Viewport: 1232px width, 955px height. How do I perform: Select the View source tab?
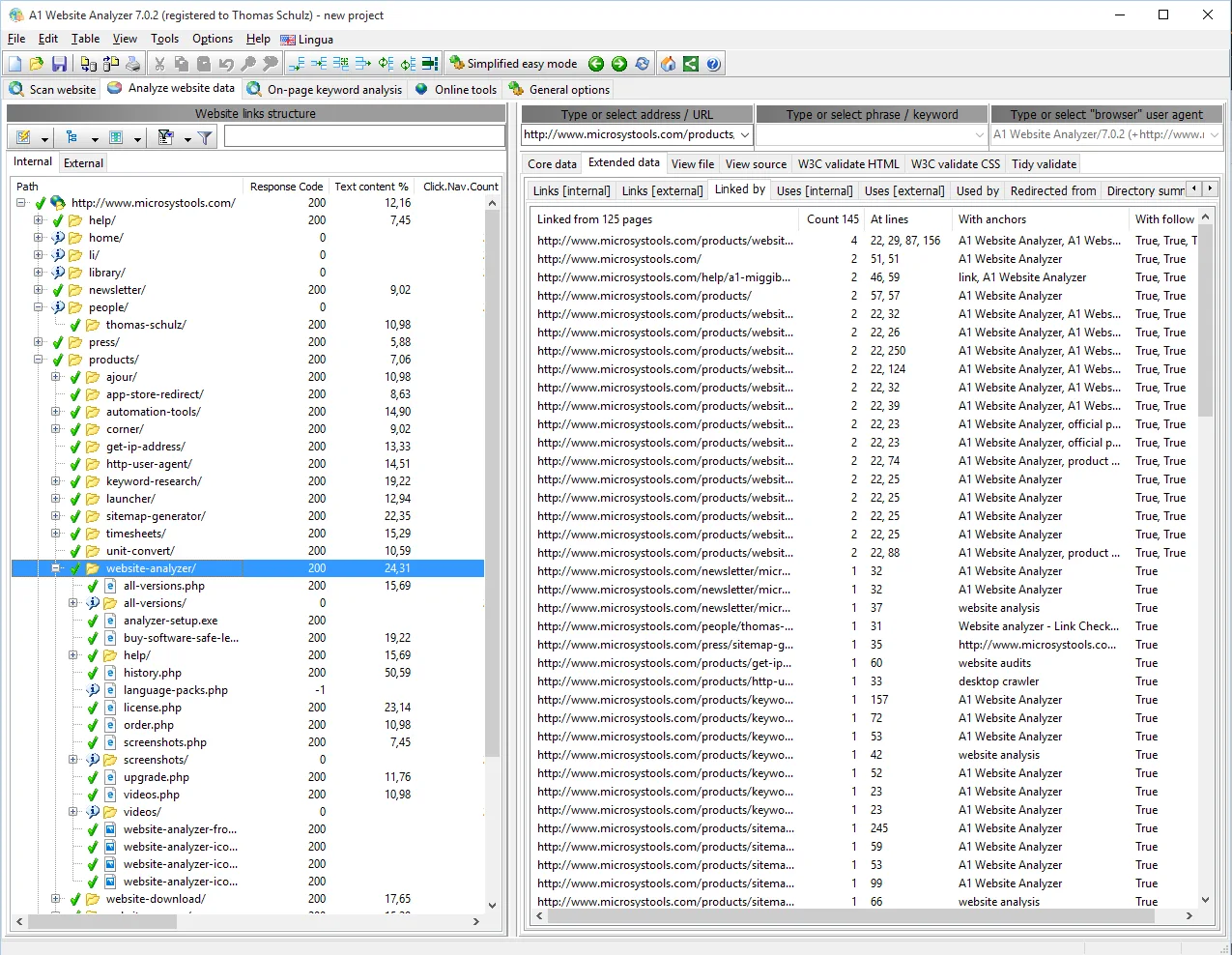click(756, 164)
